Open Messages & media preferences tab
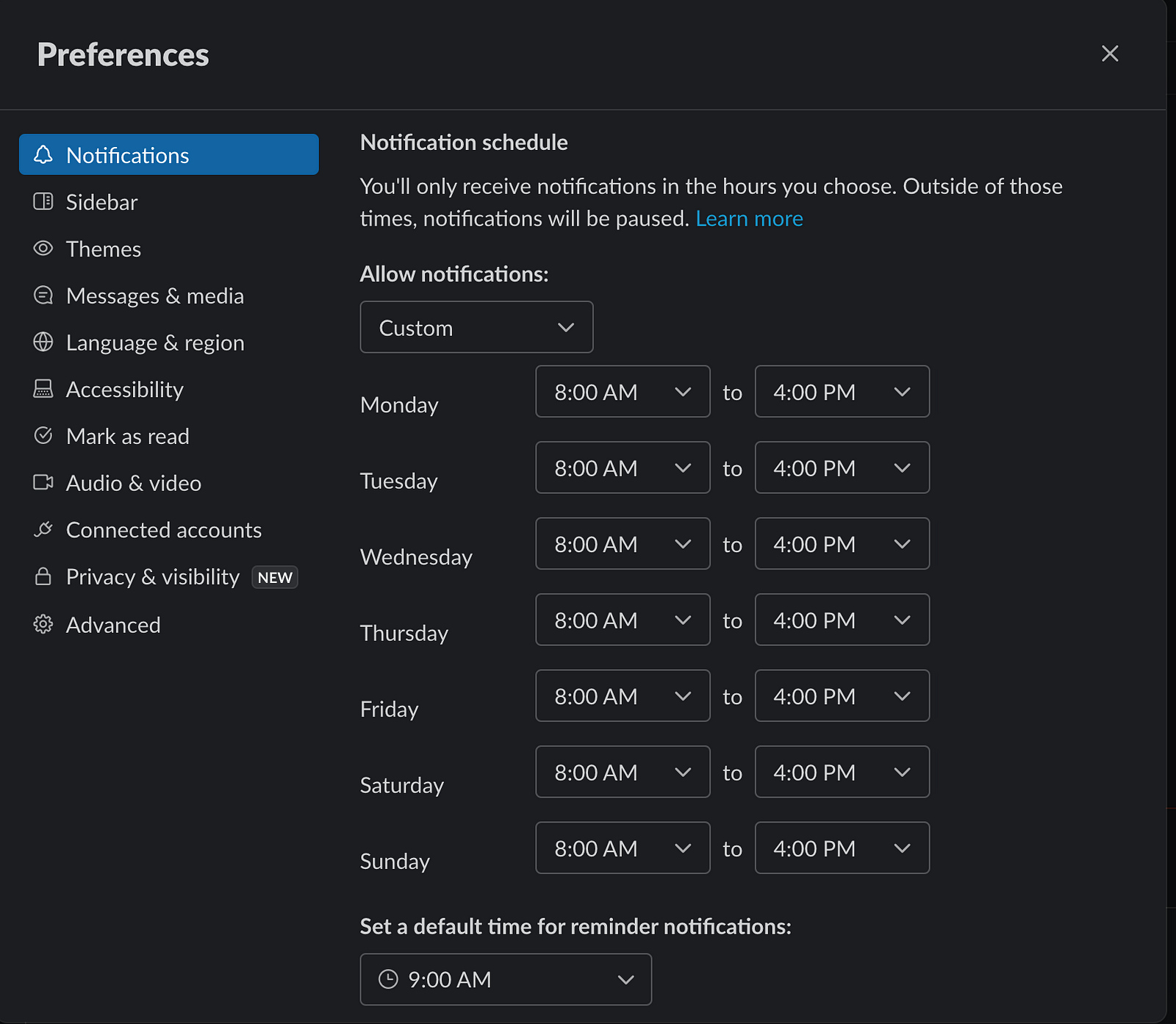 pyautogui.click(x=154, y=296)
